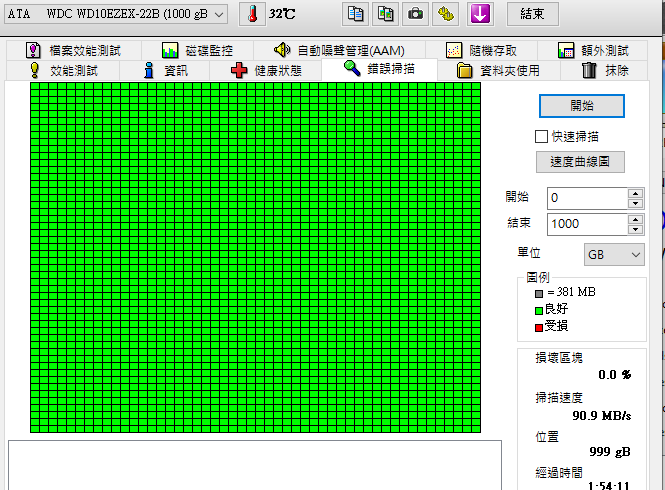
Task: Click the 掃描速度 label
Action: coord(559,398)
